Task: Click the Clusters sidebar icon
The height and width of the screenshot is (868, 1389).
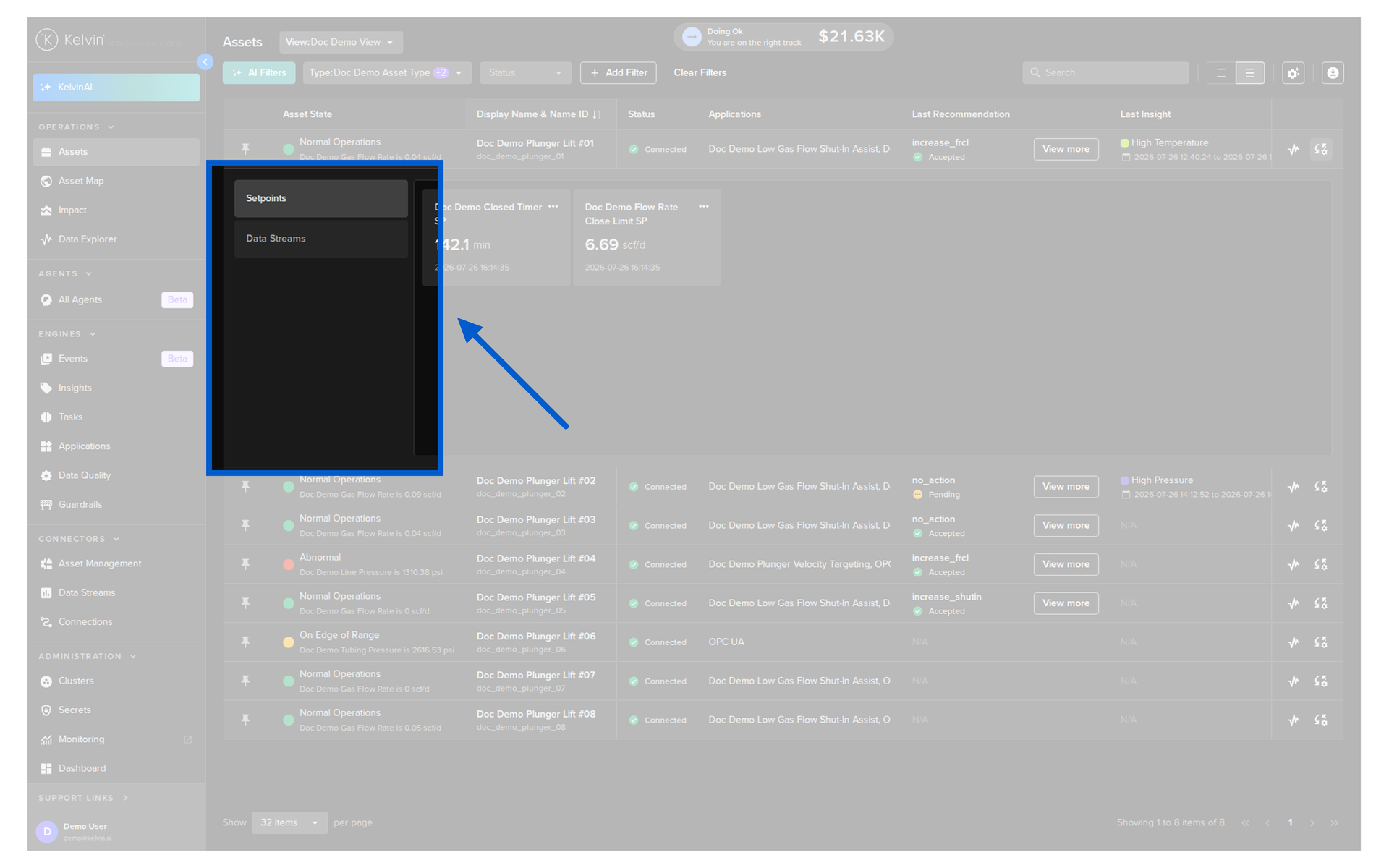Action: pyautogui.click(x=46, y=681)
